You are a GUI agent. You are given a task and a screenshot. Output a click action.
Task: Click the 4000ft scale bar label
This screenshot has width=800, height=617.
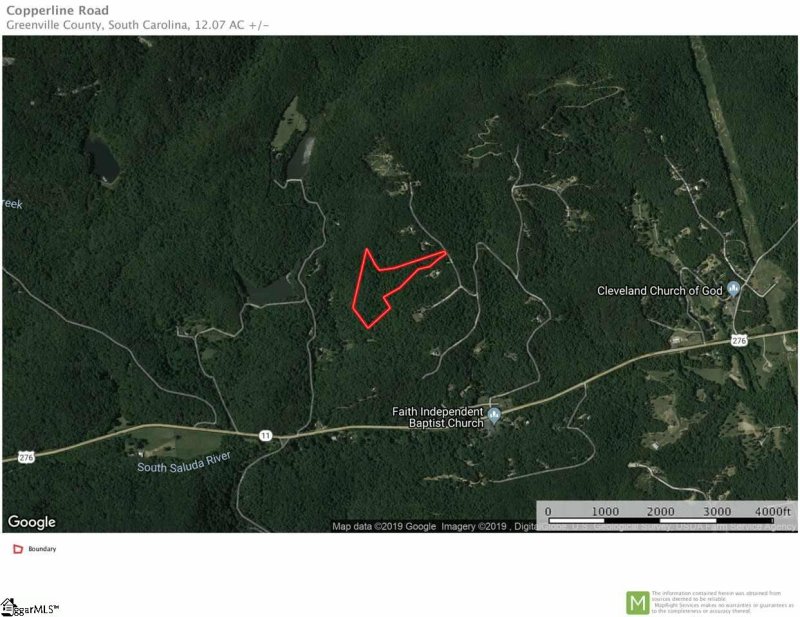click(x=772, y=511)
